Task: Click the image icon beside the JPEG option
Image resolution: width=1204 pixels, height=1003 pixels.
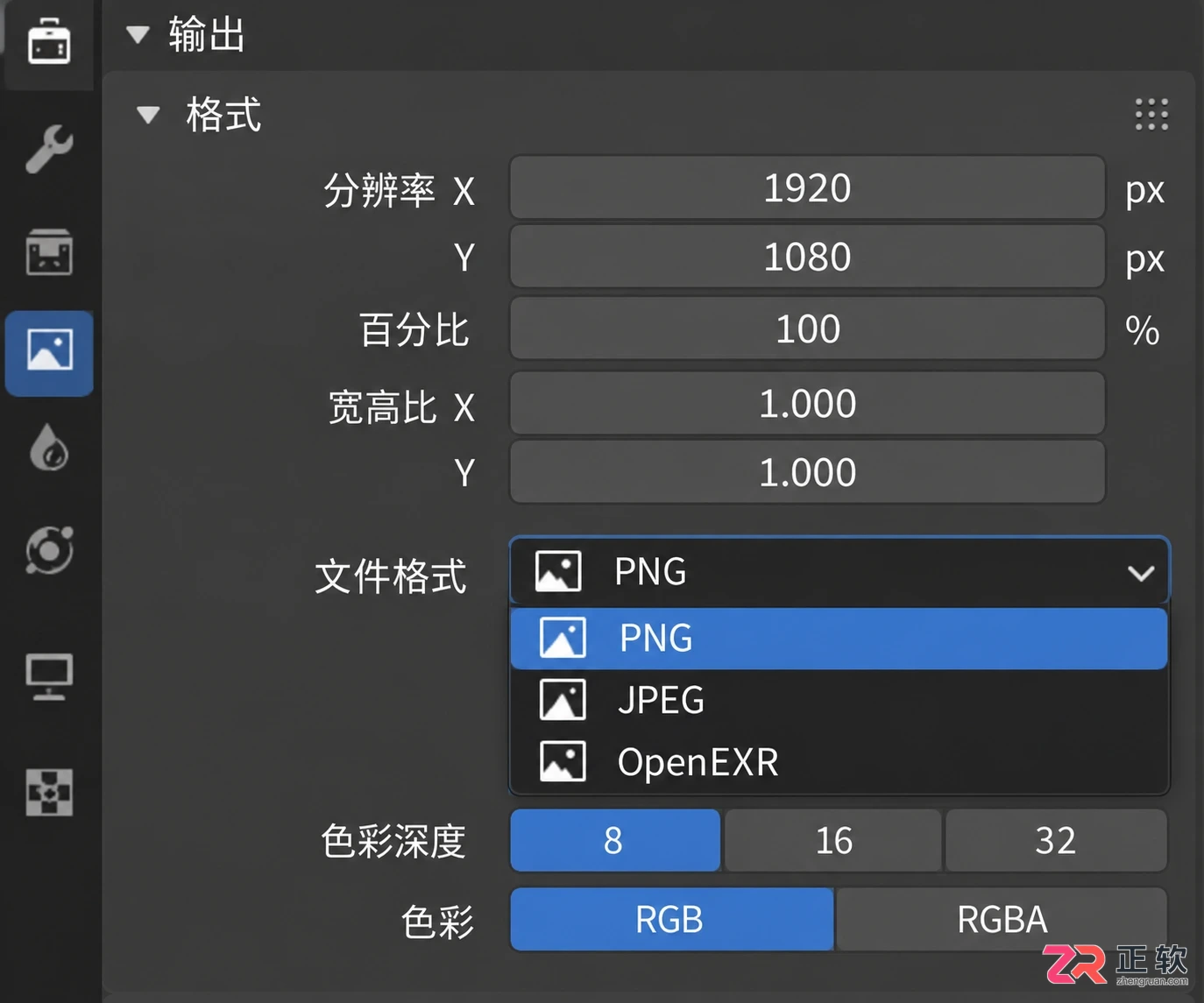Action: 563,700
